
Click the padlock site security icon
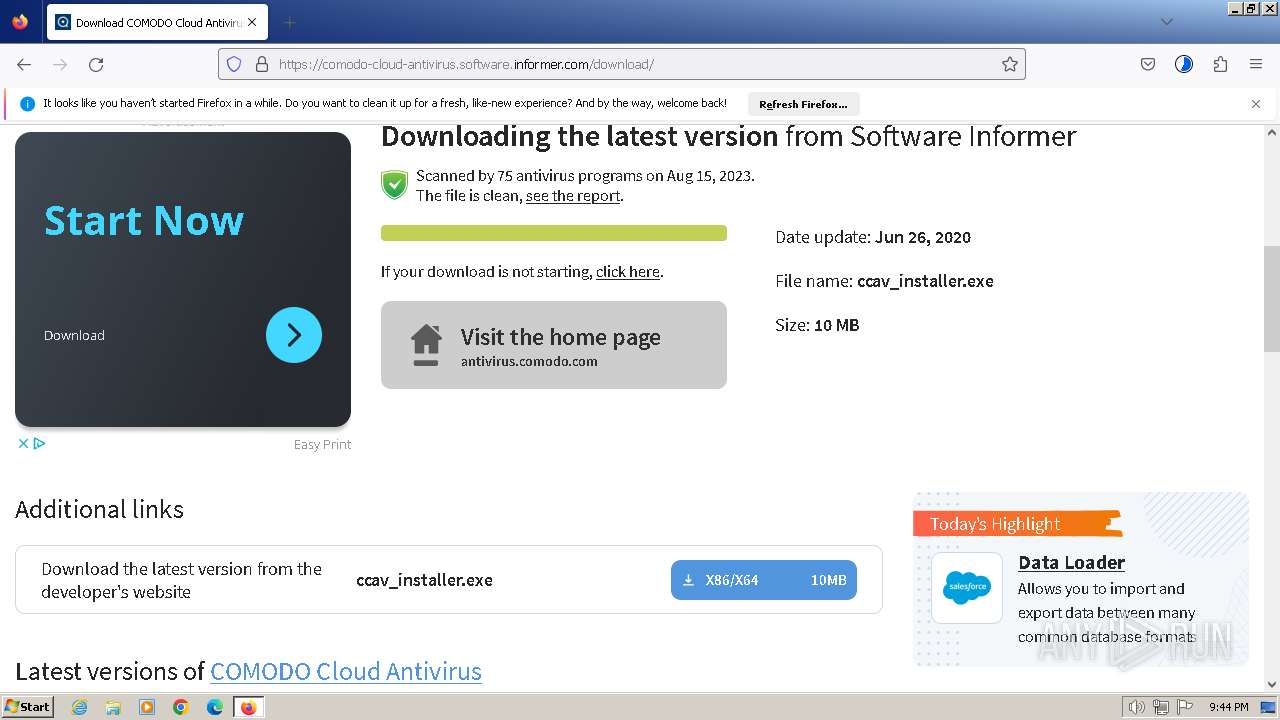[262, 64]
